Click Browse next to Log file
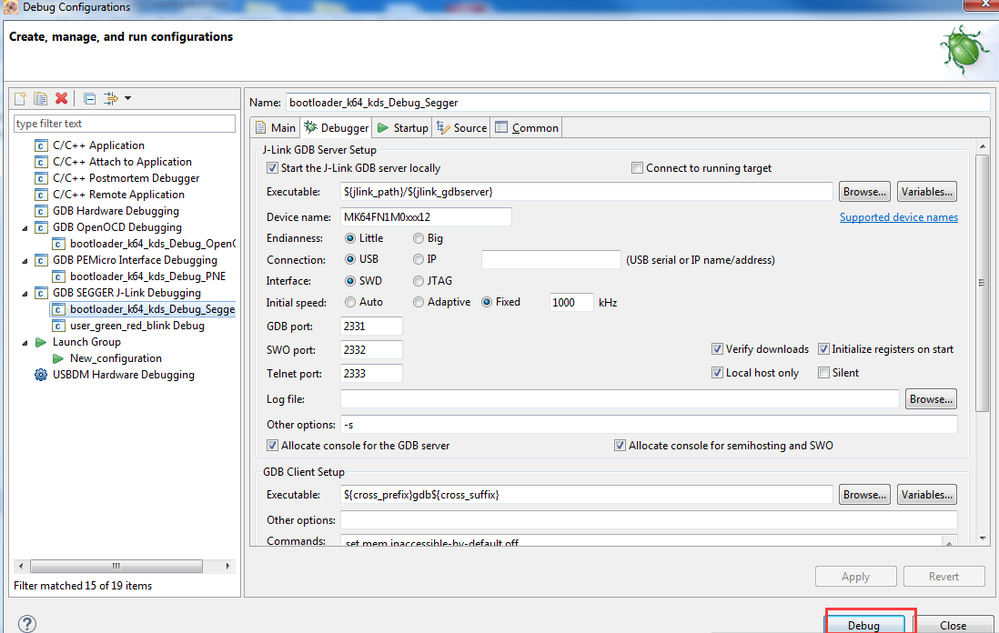Screen dimensions: 999x633 point(931,399)
